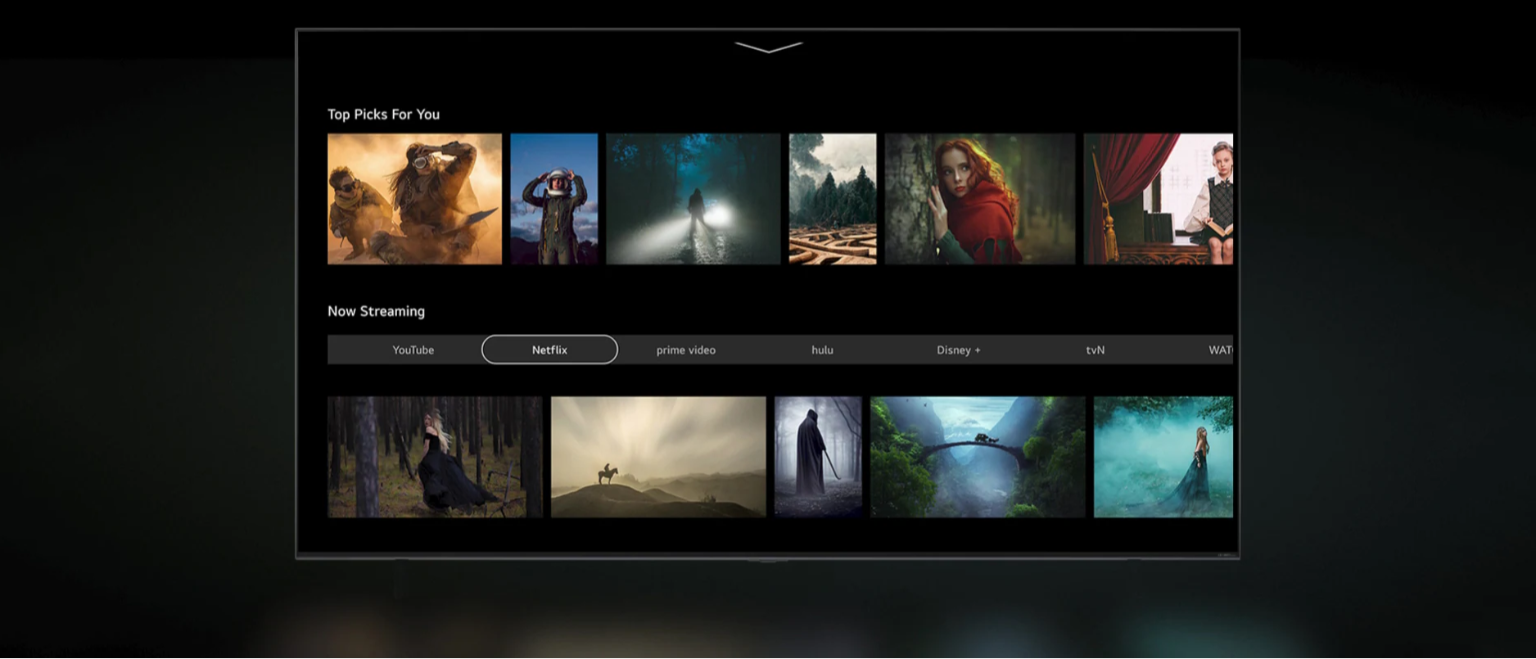Open the Disney + tab
This screenshot has width=1536, height=659.
point(958,350)
